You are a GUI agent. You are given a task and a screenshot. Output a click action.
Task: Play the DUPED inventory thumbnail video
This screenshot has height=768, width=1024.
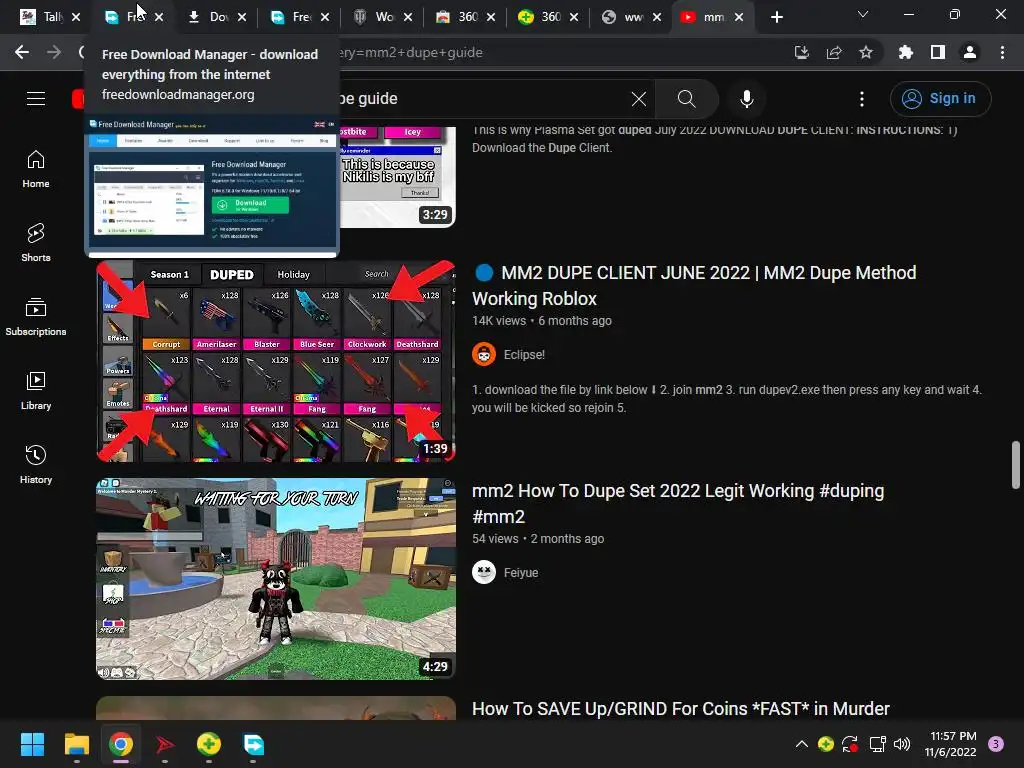pyautogui.click(x=276, y=361)
